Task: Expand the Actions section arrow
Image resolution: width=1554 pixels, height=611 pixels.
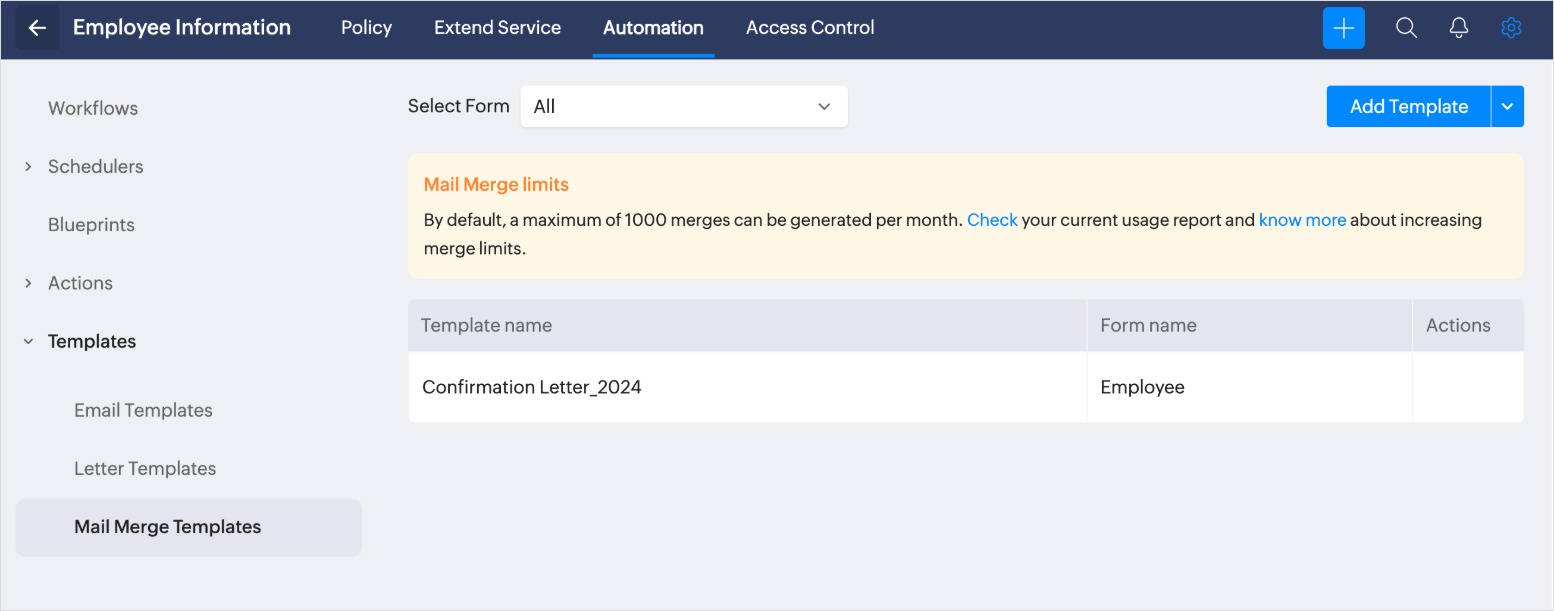Action: click(28, 283)
